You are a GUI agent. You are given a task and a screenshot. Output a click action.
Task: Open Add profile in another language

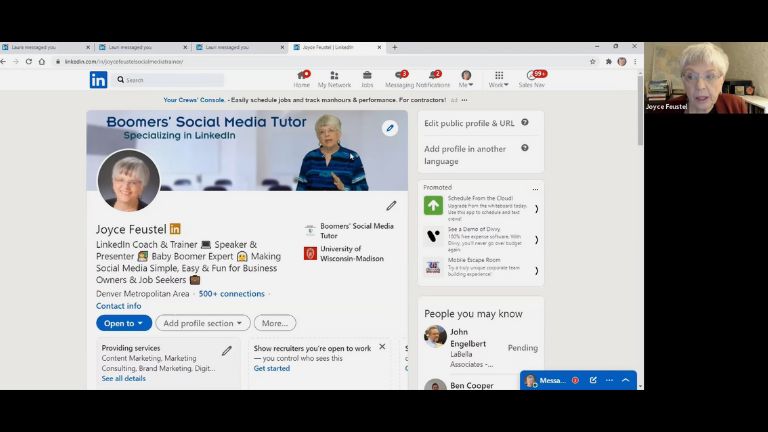pos(465,155)
